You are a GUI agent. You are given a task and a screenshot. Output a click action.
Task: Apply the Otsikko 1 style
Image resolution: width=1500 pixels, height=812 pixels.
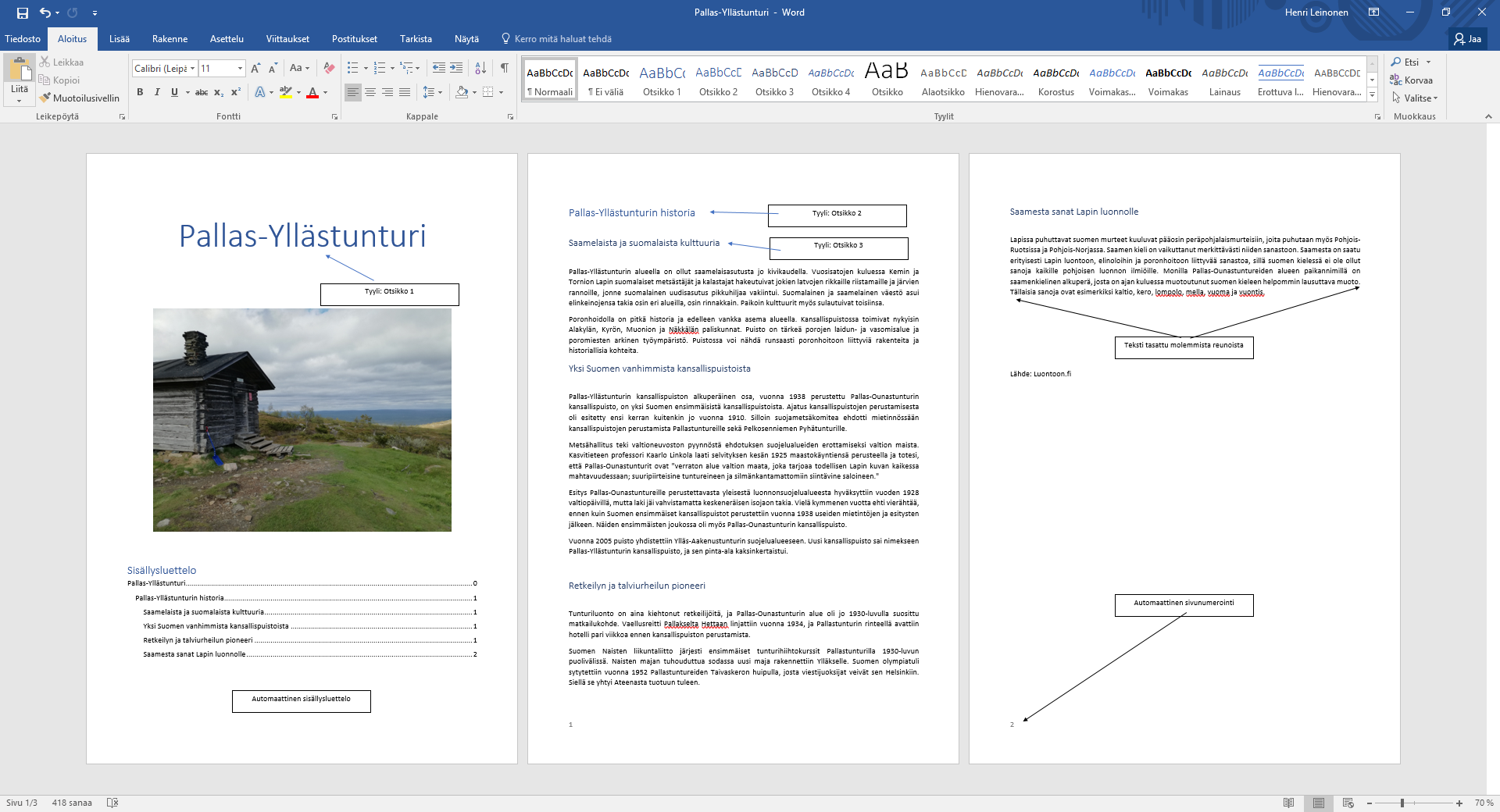click(x=662, y=80)
